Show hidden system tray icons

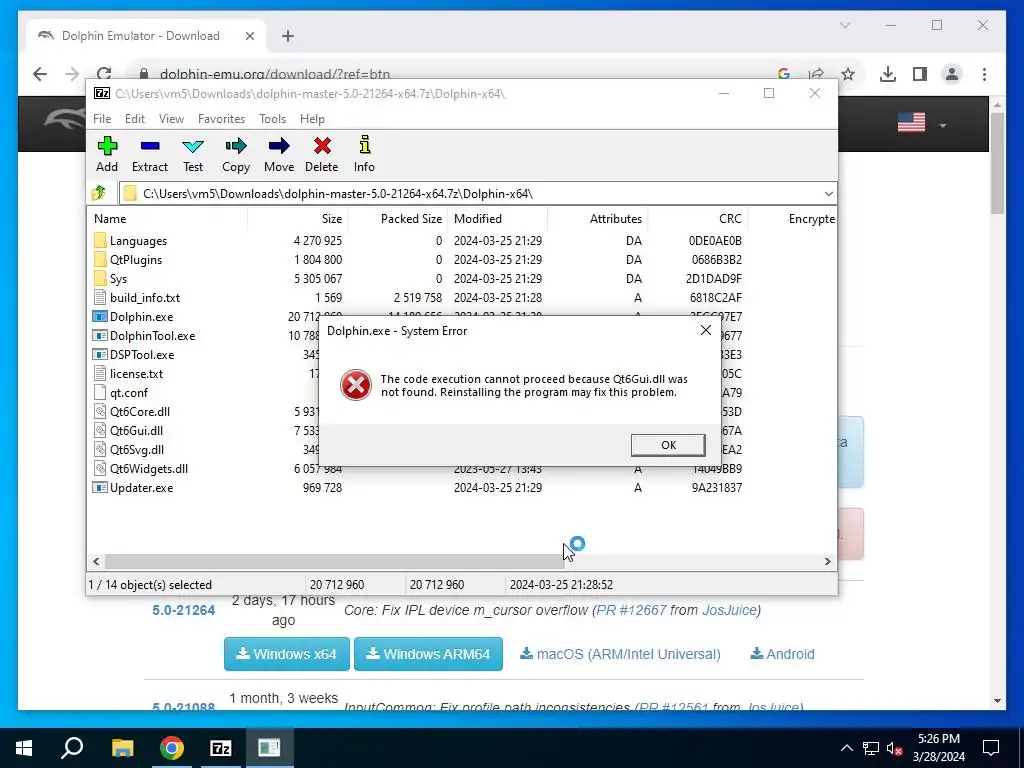pyautogui.click(x=846, y=748)
